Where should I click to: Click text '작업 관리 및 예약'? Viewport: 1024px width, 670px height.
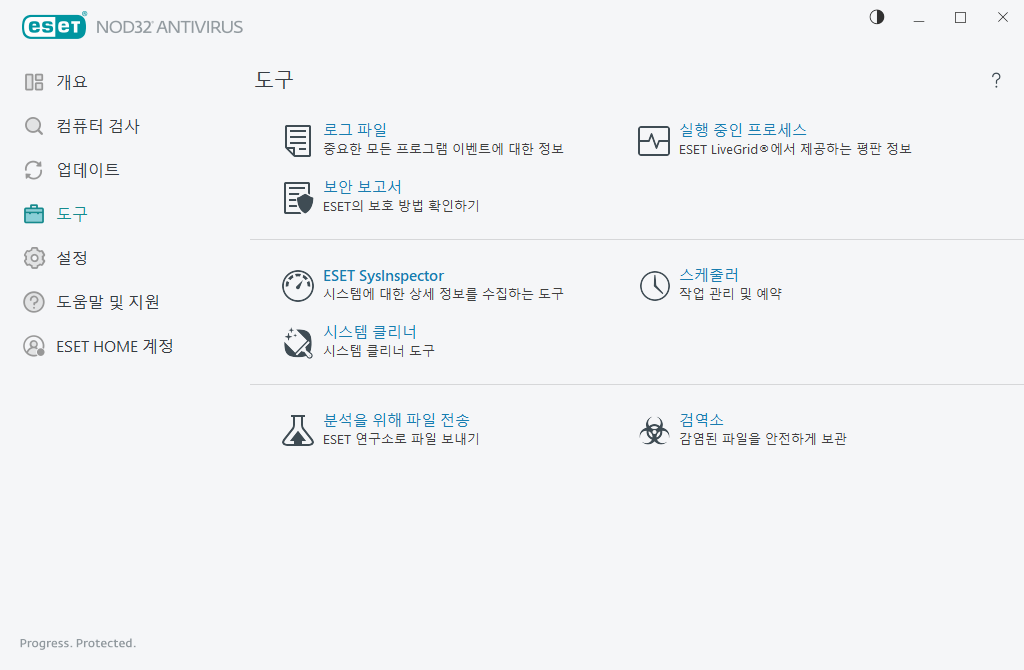[x=730, y=294]
